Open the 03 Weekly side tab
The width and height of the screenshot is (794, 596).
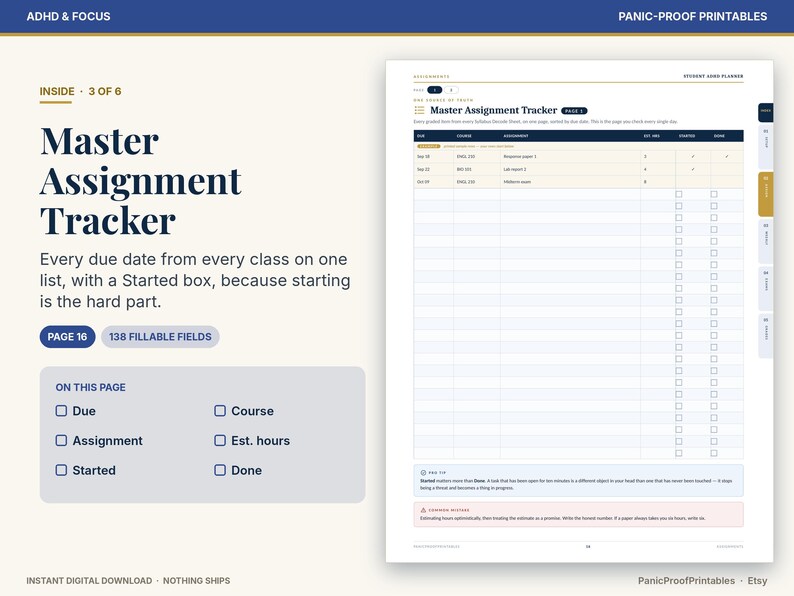pyautogui.click(x=765, y=241)
